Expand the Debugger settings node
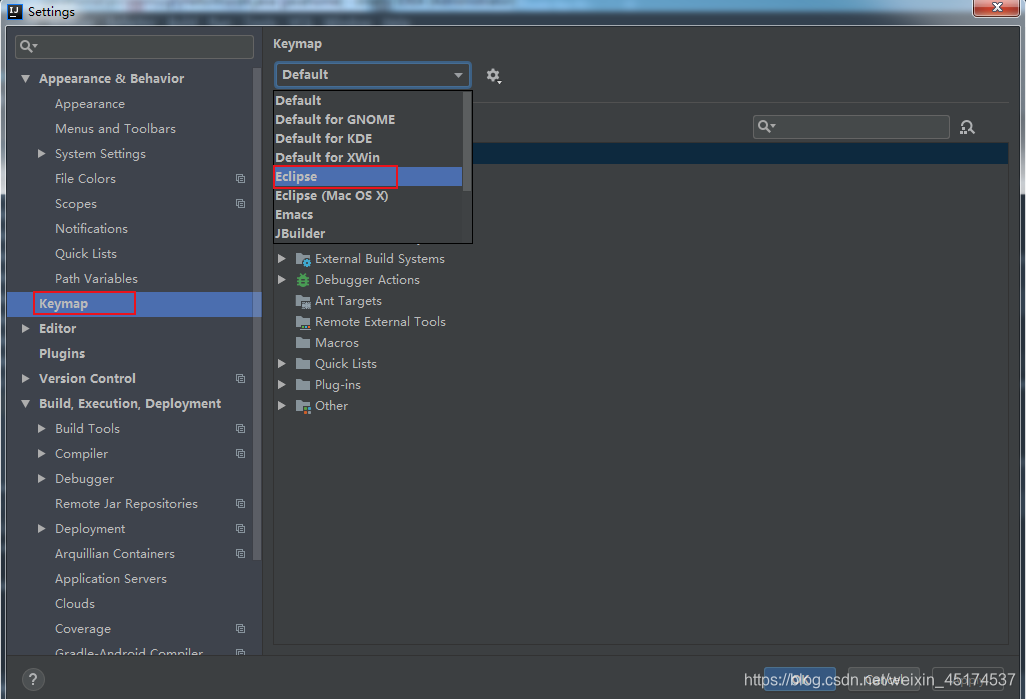 (x=42, y=478)
